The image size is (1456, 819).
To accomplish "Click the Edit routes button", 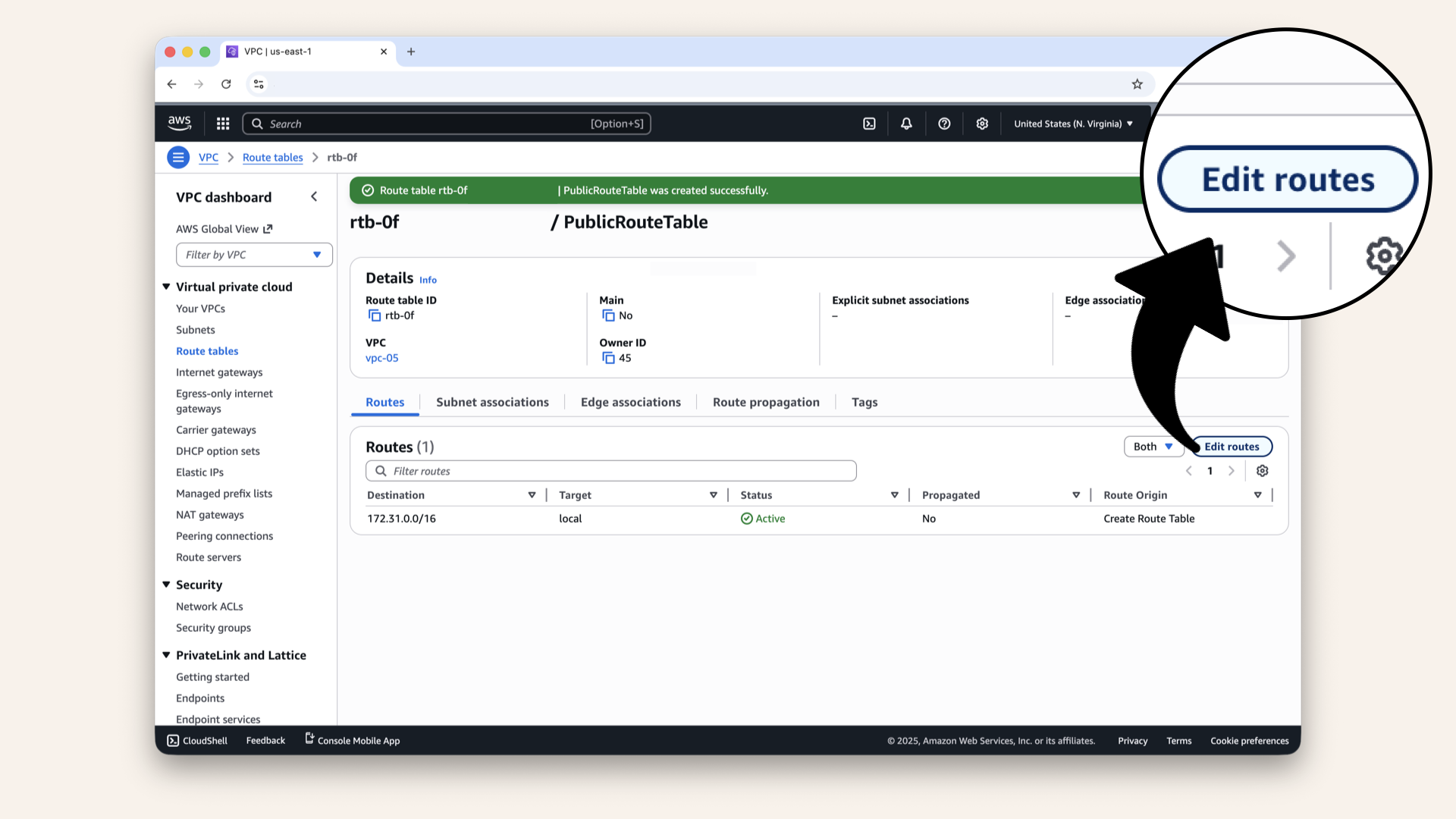I will [x=1232, y=447].
